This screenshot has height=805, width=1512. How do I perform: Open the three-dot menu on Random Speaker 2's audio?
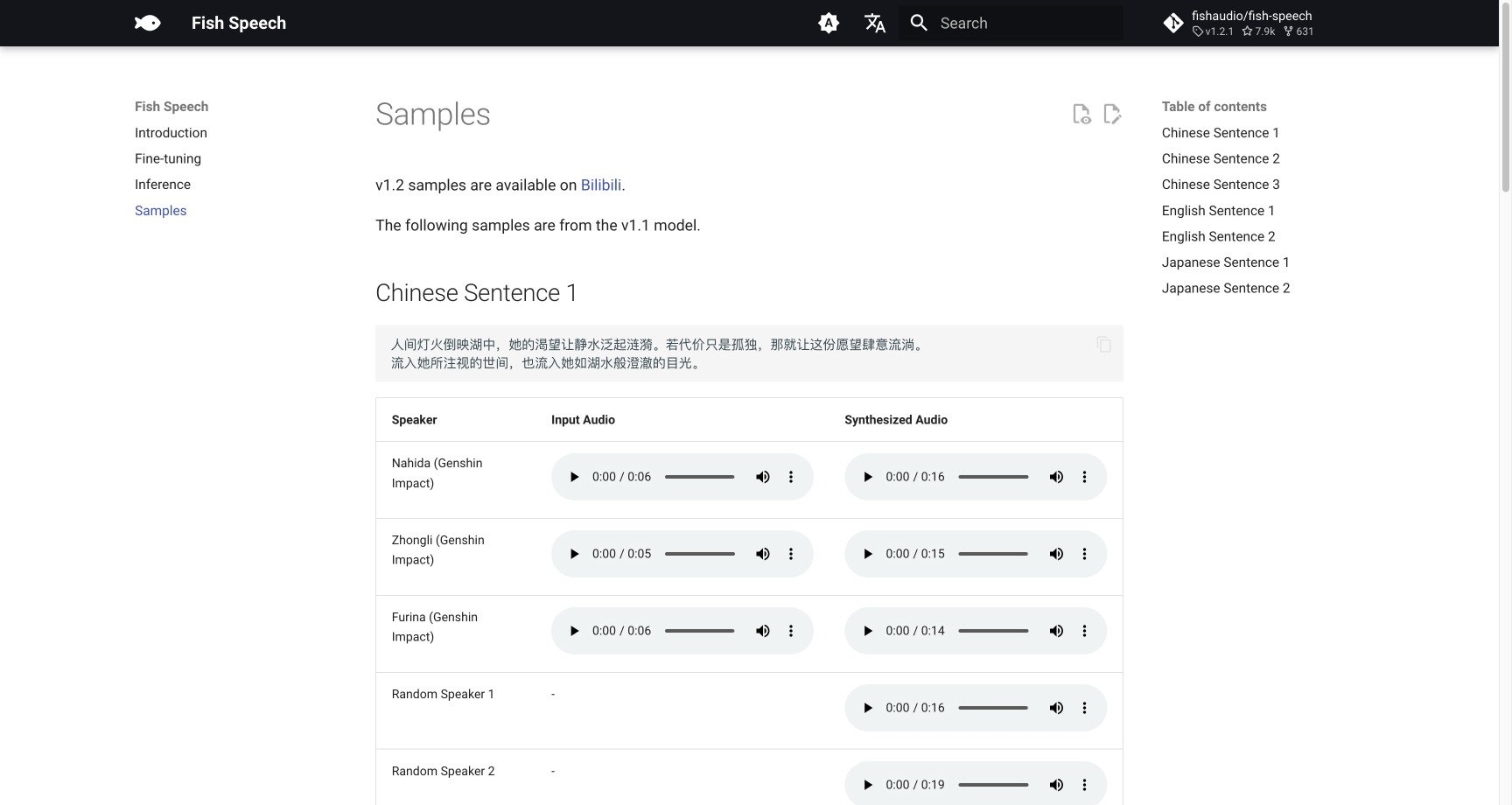pyautogui.click(x=1084, y=784)
